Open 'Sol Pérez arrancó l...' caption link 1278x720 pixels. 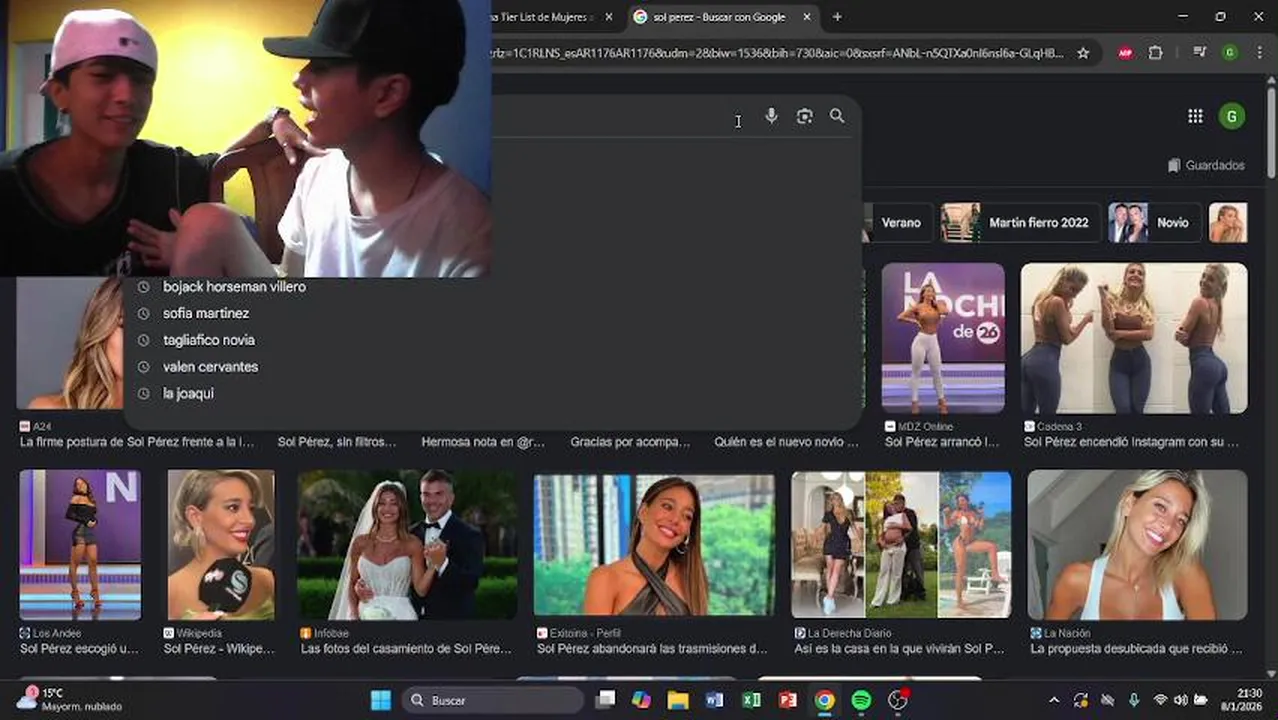point(942,442)
